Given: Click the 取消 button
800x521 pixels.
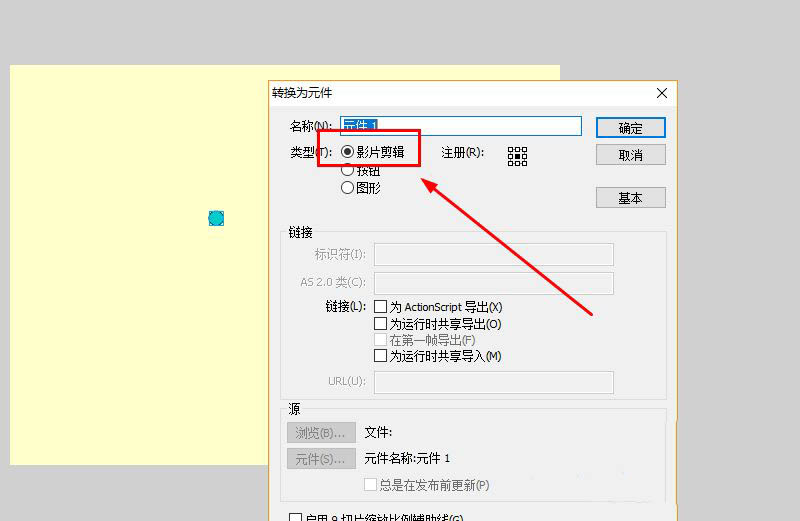Looking at the screenshot, I should coord(631,155).
